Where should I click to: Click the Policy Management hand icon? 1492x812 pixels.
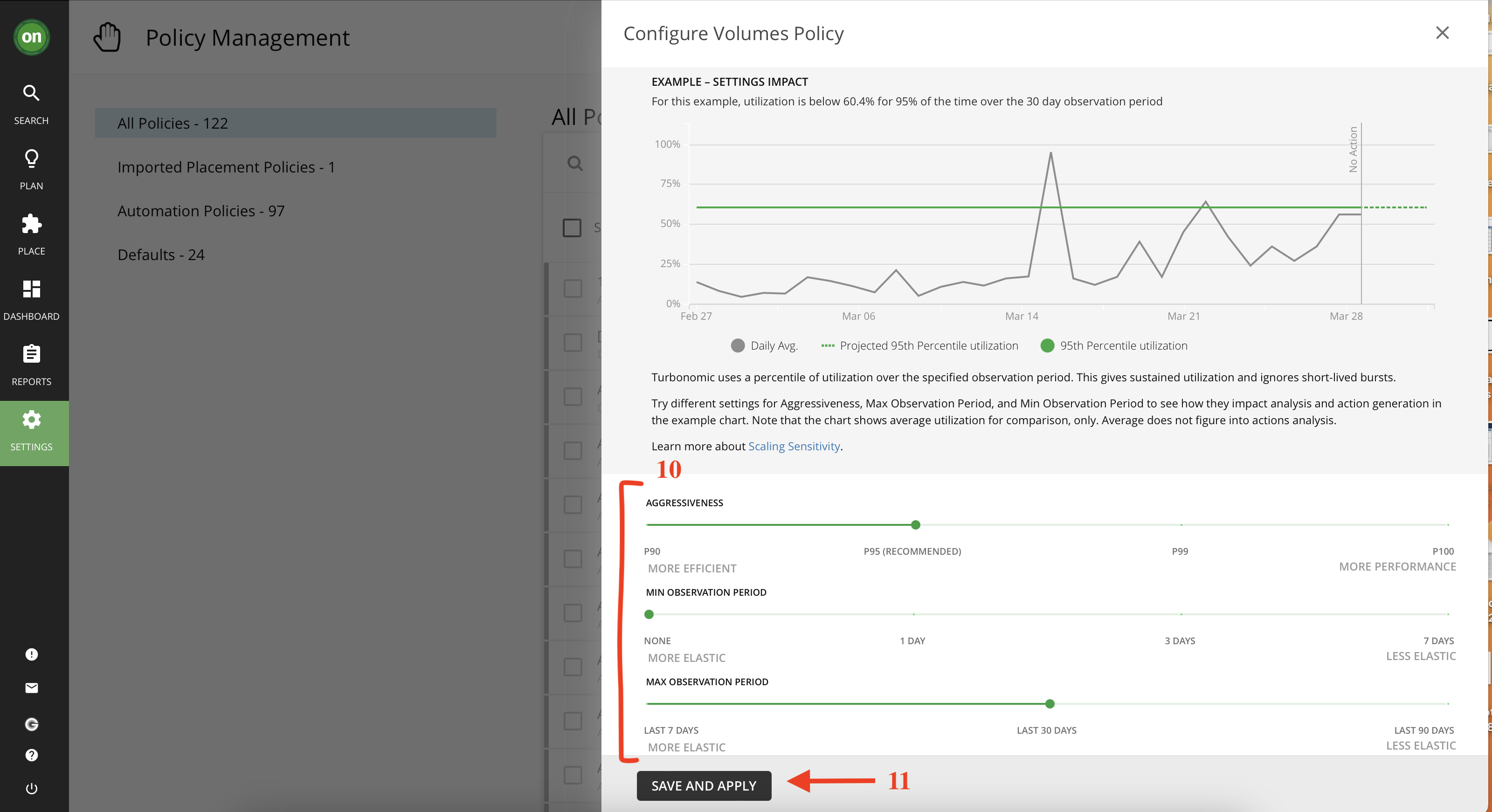[107, 37]
